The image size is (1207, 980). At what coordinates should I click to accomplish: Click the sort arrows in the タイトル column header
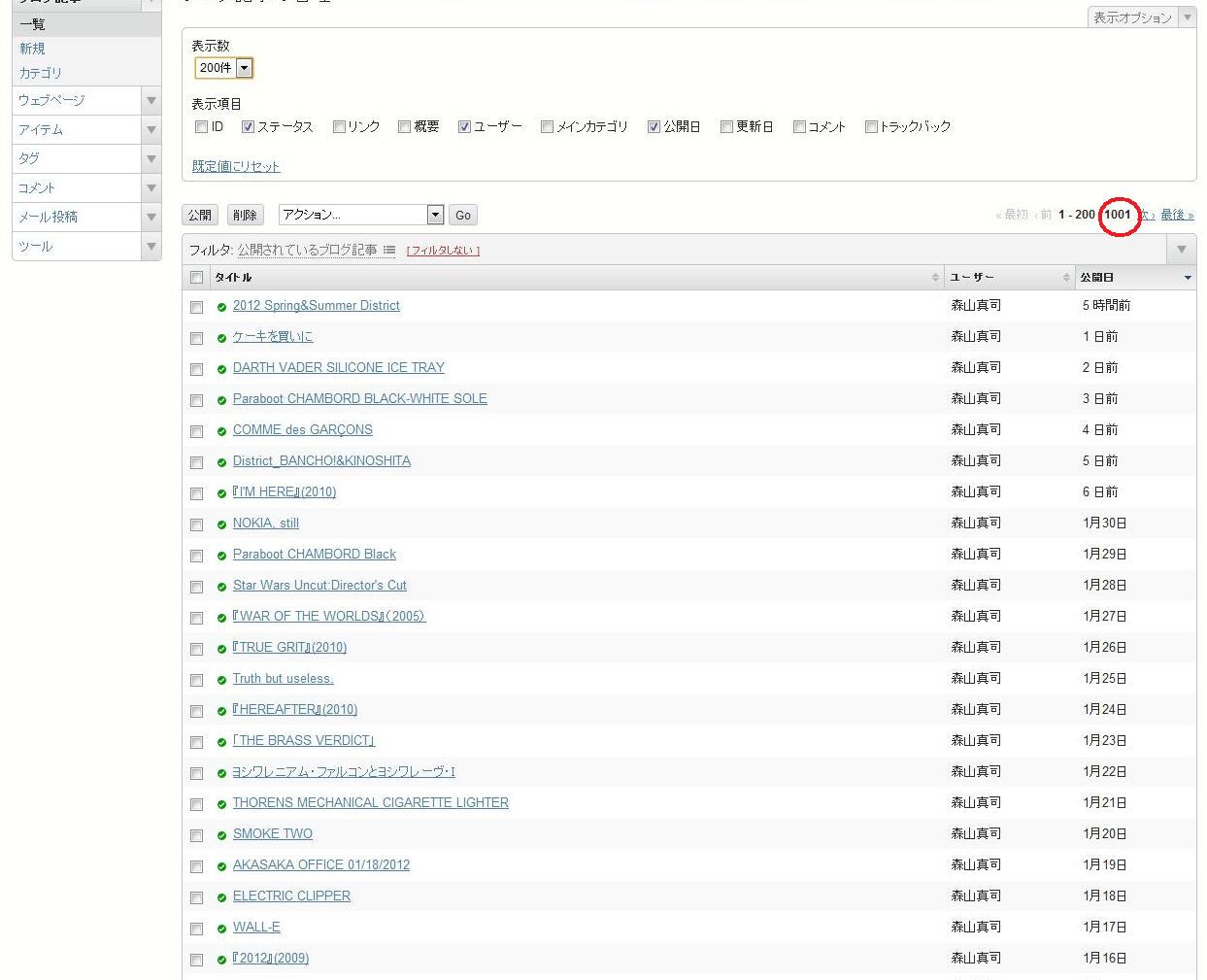[x=935, y=278]
